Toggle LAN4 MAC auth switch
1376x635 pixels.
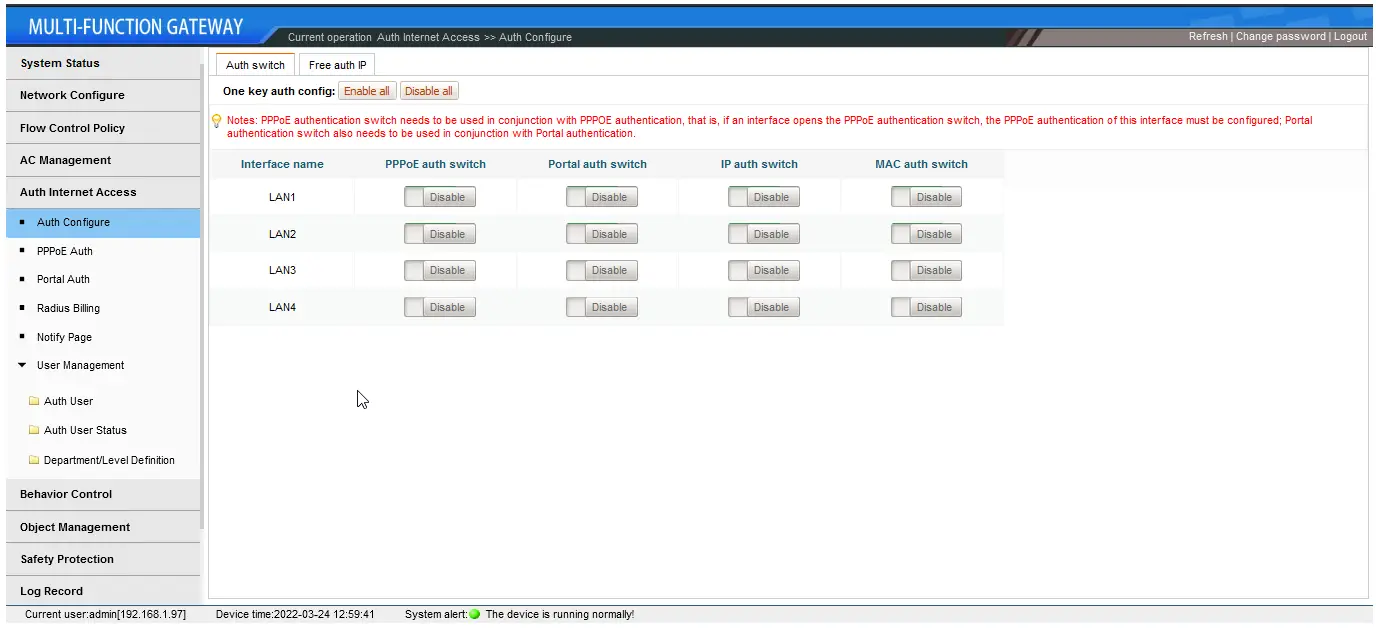(927, 307)
